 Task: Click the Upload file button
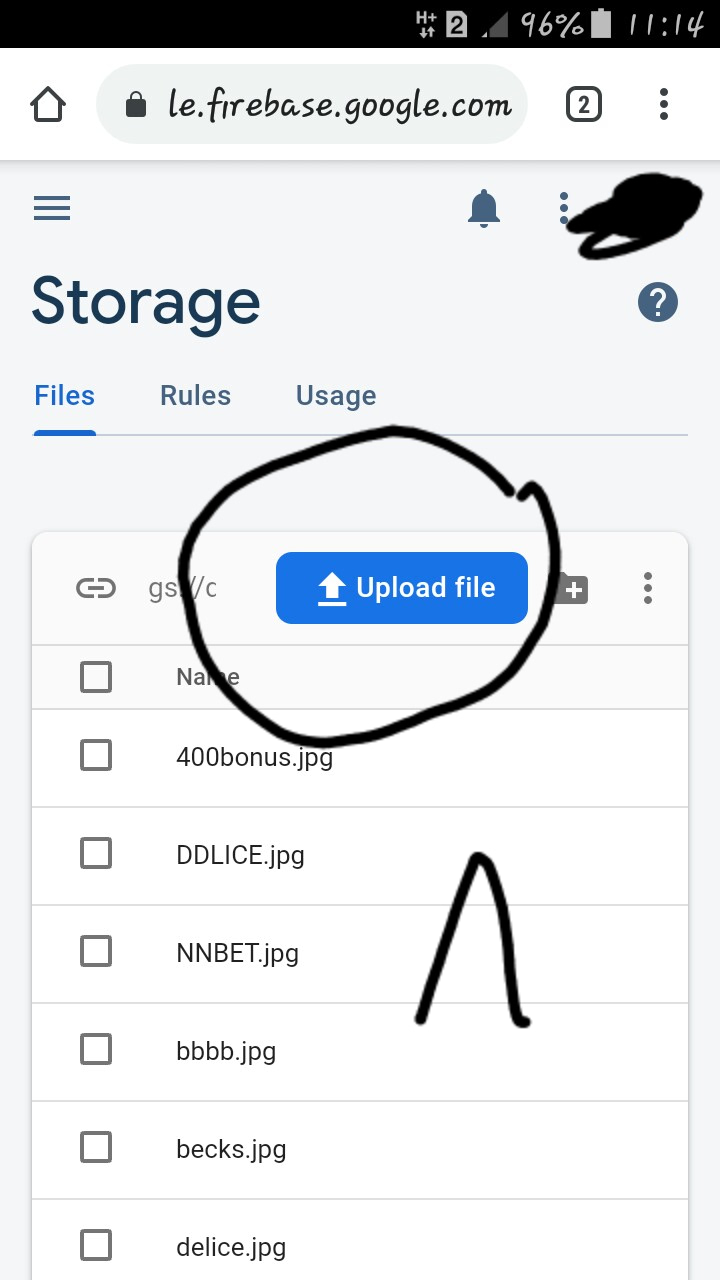coord(402,588)
